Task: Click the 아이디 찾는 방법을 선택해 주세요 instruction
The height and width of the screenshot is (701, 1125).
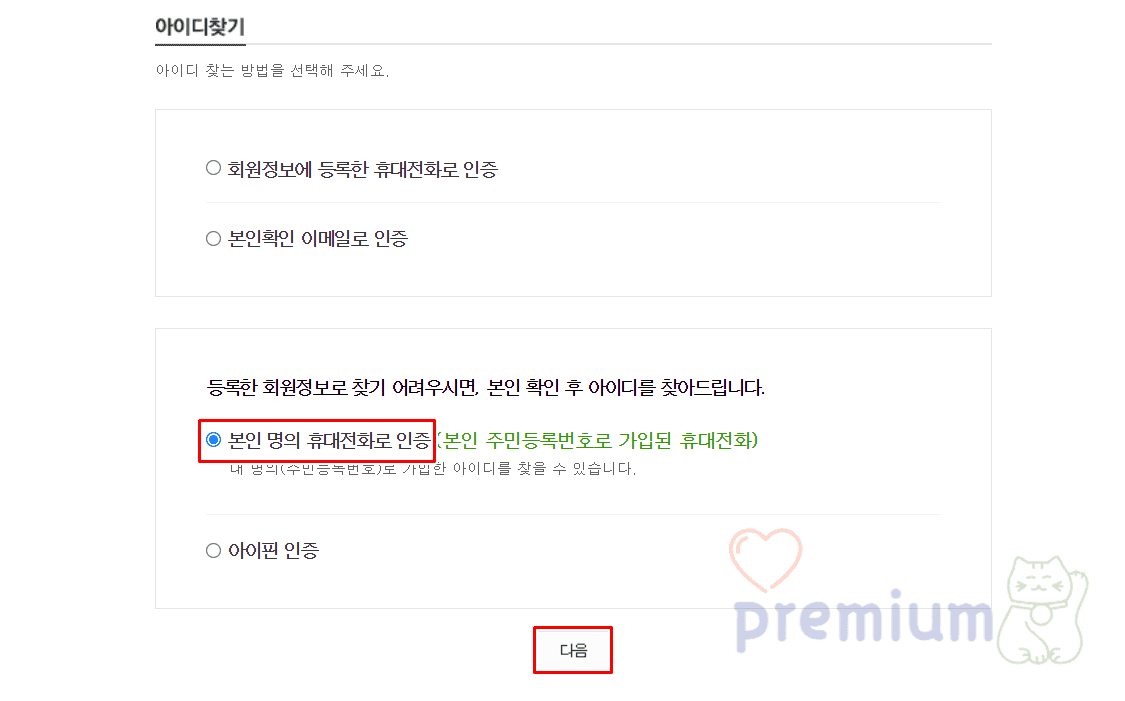Action: pos(272,70)
